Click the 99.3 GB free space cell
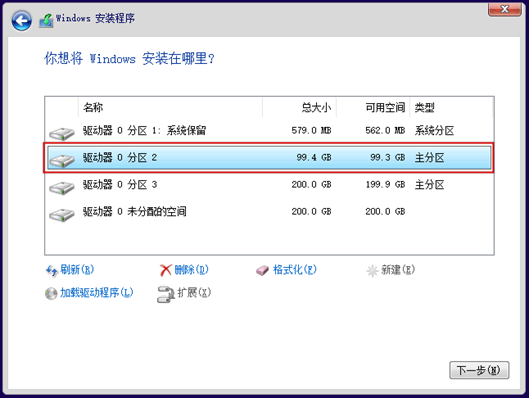The image size is (529, 398). click(388, 158)
